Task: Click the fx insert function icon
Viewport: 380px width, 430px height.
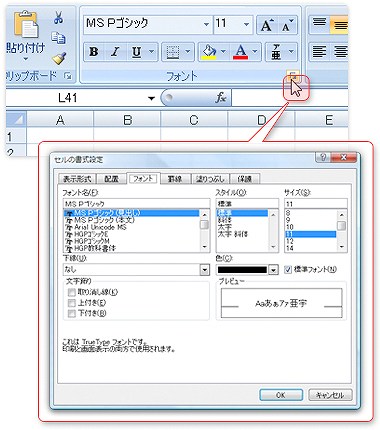Action: (221, 98)
